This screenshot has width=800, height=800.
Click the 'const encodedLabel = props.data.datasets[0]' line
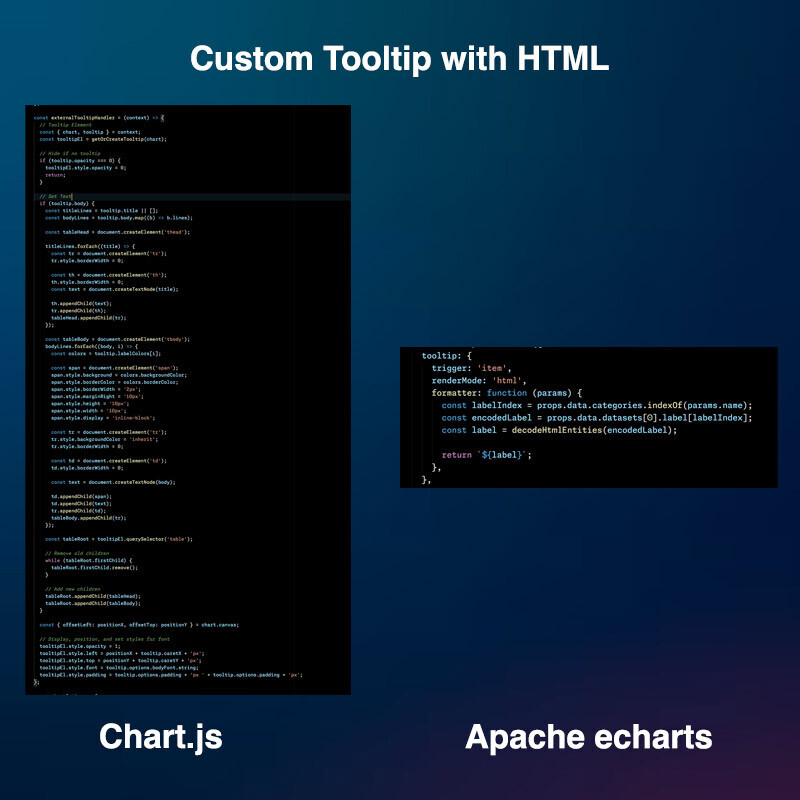coord(596,417)
